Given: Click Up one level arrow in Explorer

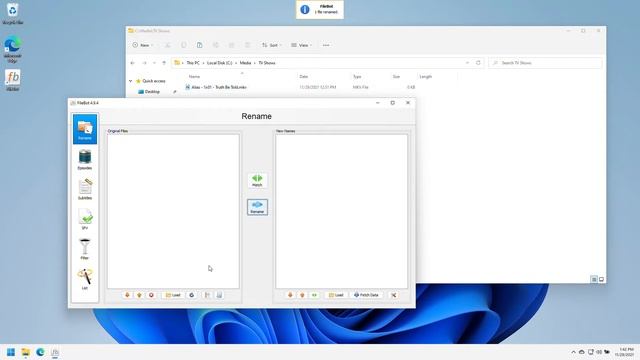Looking at the screenshot, I should [164, 63].
